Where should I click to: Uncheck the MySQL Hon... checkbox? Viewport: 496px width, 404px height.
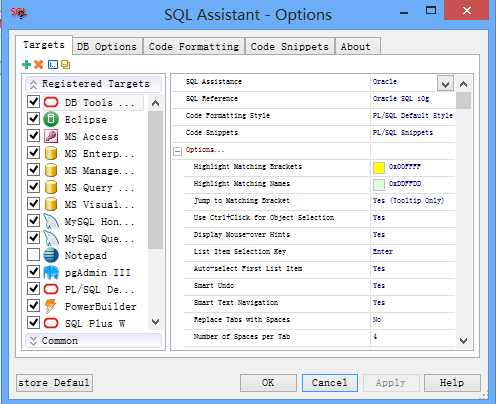point(33,221)
